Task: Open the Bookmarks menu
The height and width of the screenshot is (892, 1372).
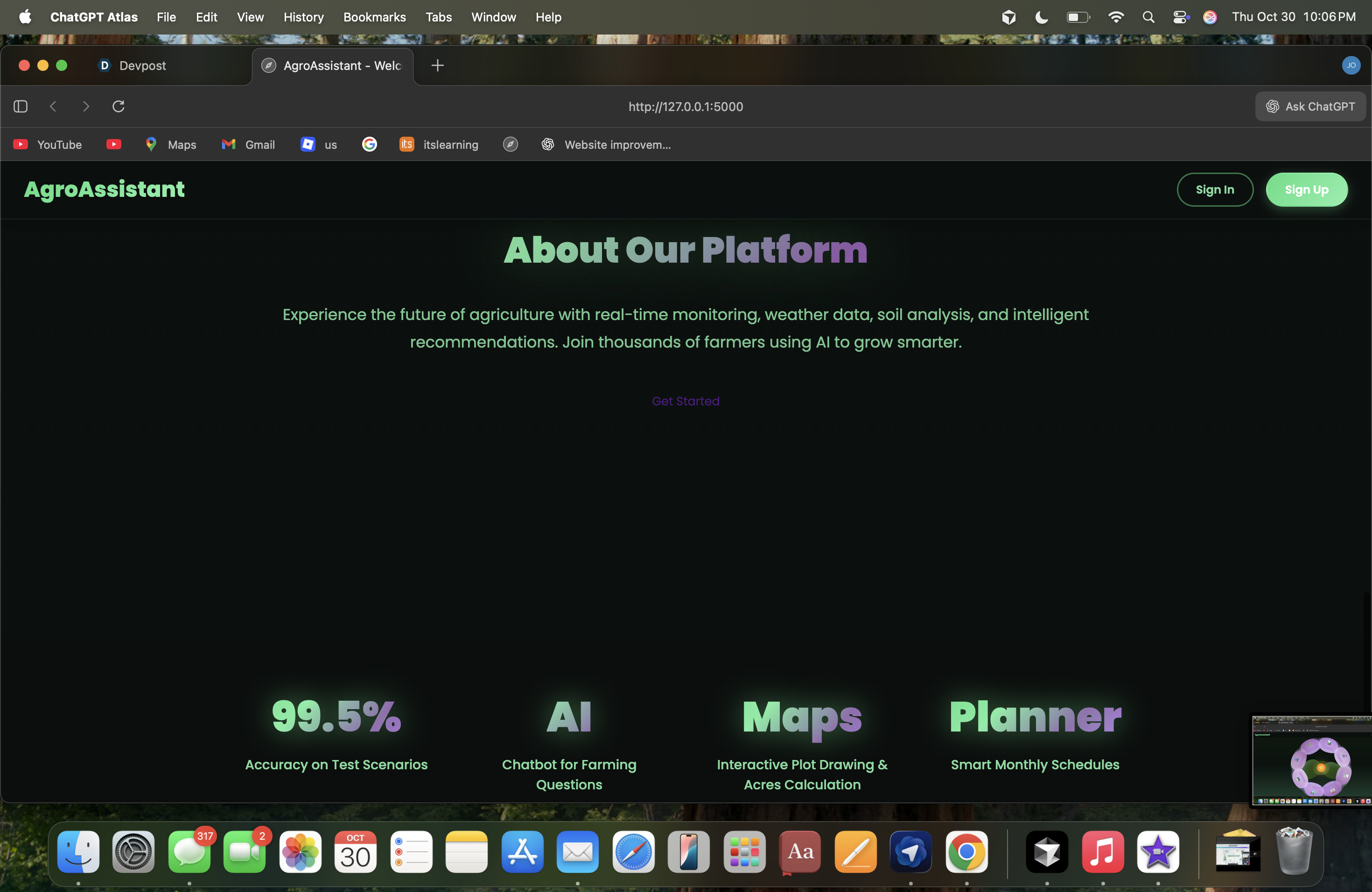Action: [x=374, y=17]
